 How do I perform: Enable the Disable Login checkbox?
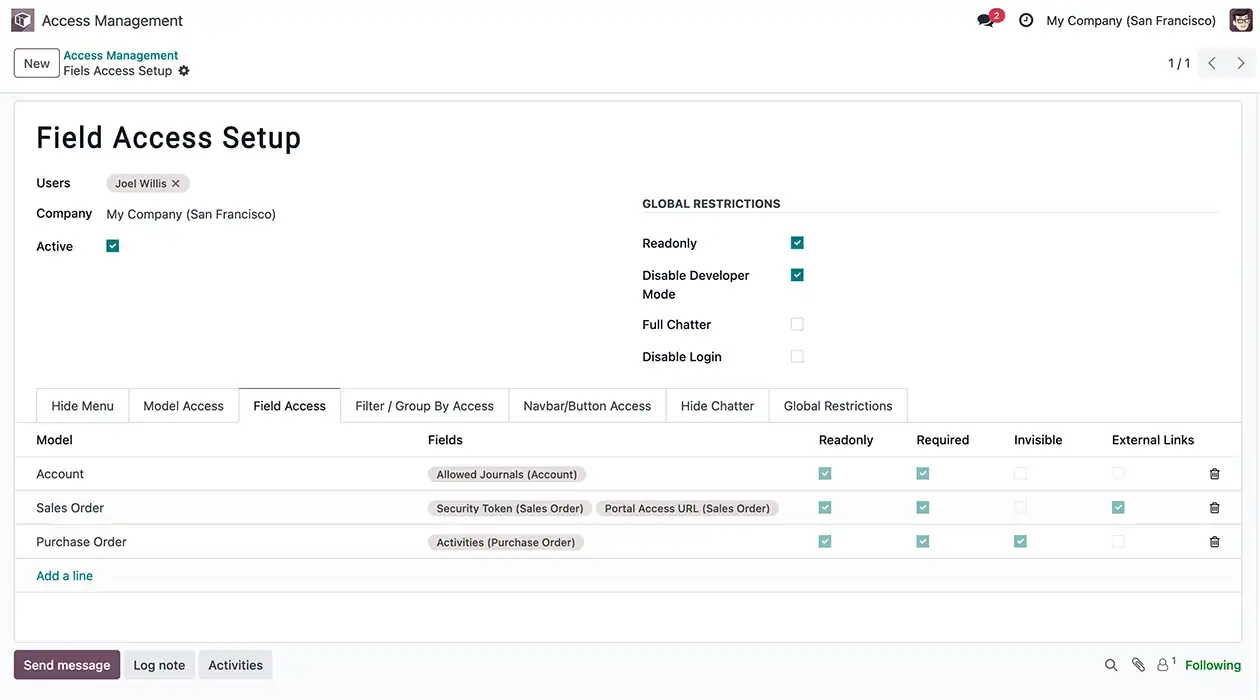[797, 356]
